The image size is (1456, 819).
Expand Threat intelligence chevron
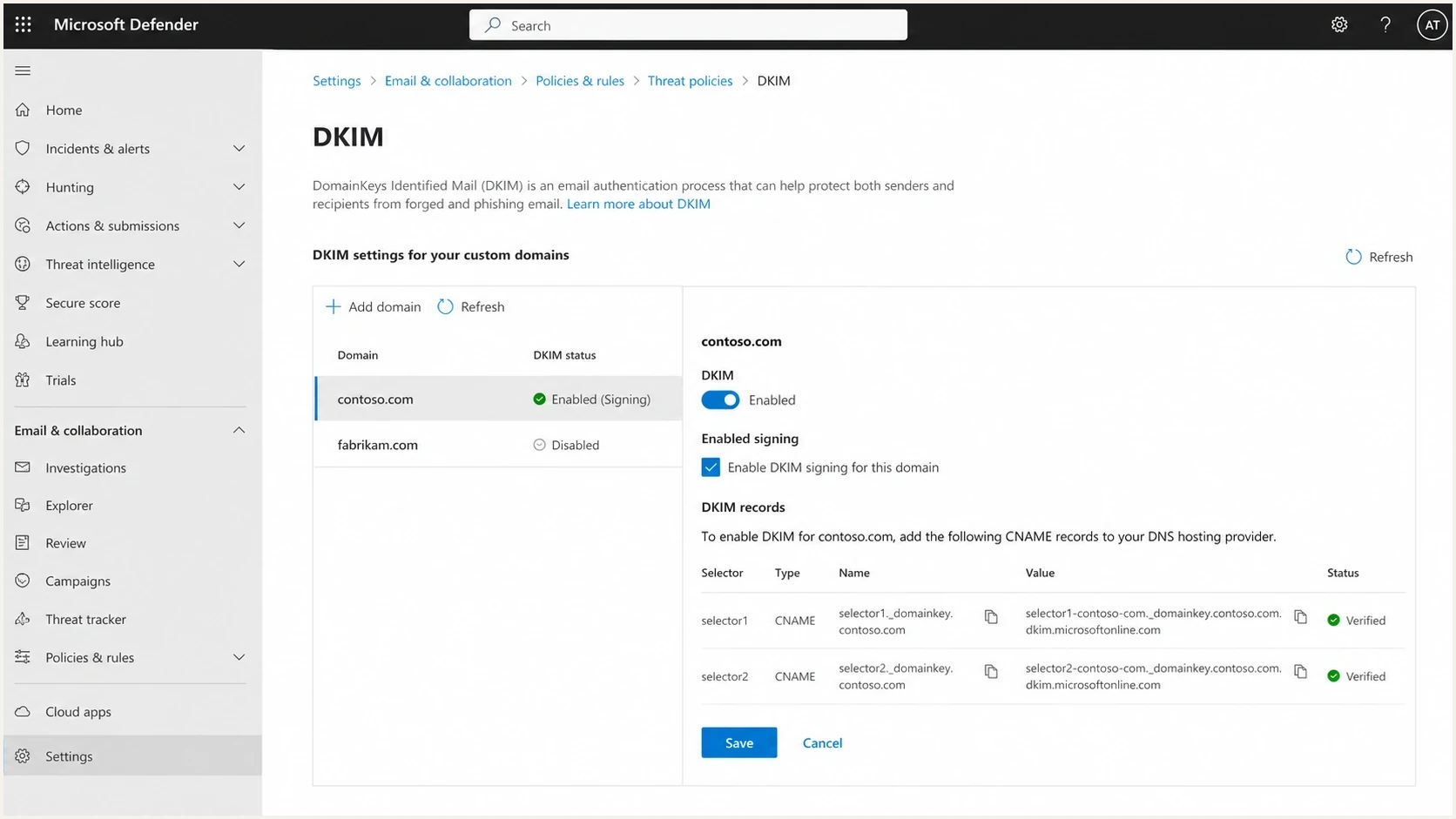tap(239, 264)
